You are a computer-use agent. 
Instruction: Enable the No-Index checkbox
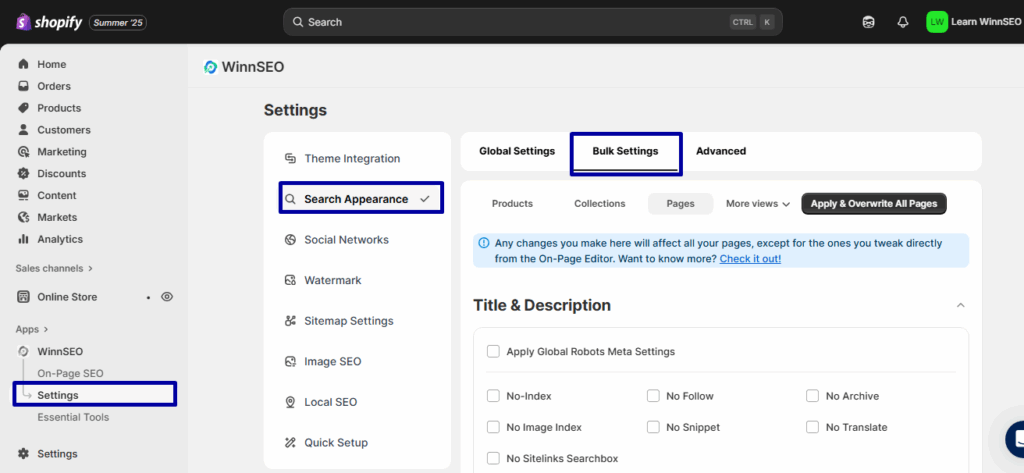click(493, 396)
